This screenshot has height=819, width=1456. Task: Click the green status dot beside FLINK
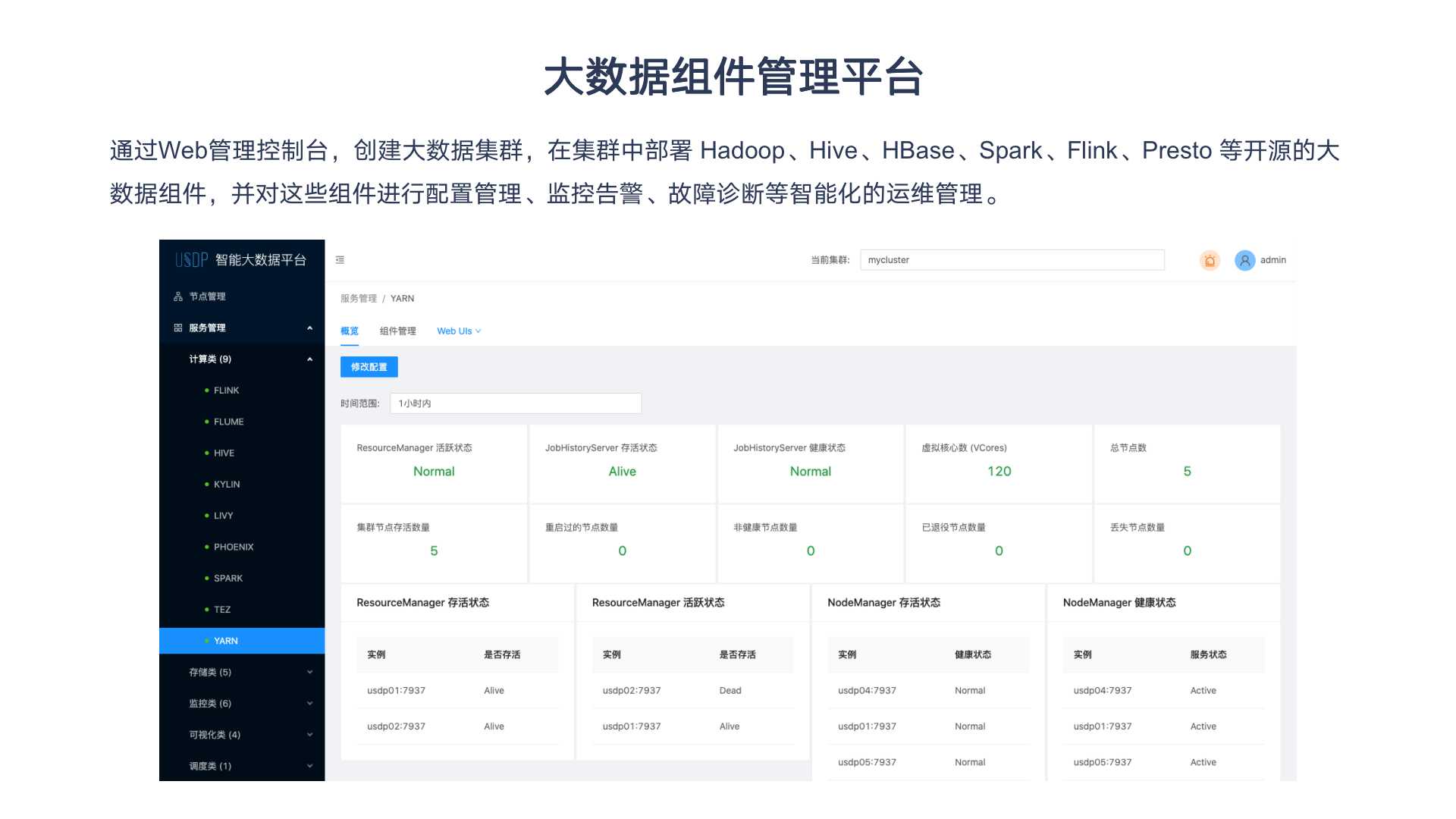point(206,390)
